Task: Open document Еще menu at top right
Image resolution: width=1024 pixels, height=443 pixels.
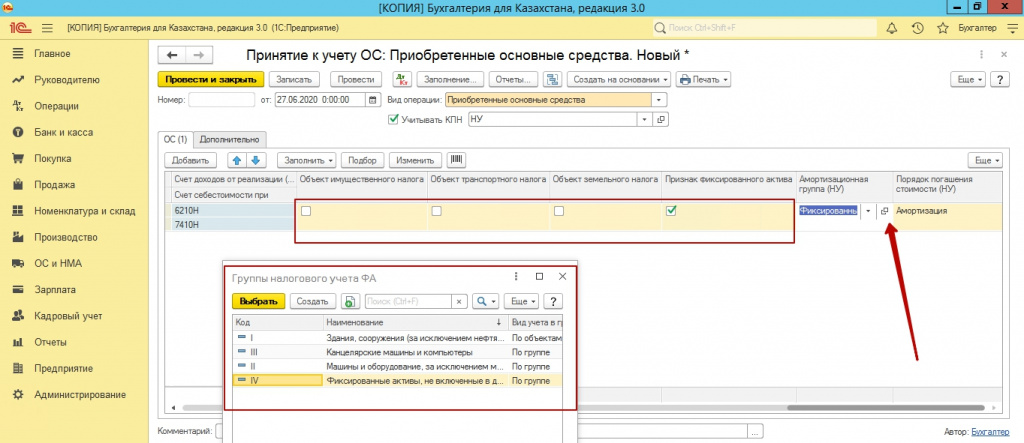Action: [x=970, y=79]
